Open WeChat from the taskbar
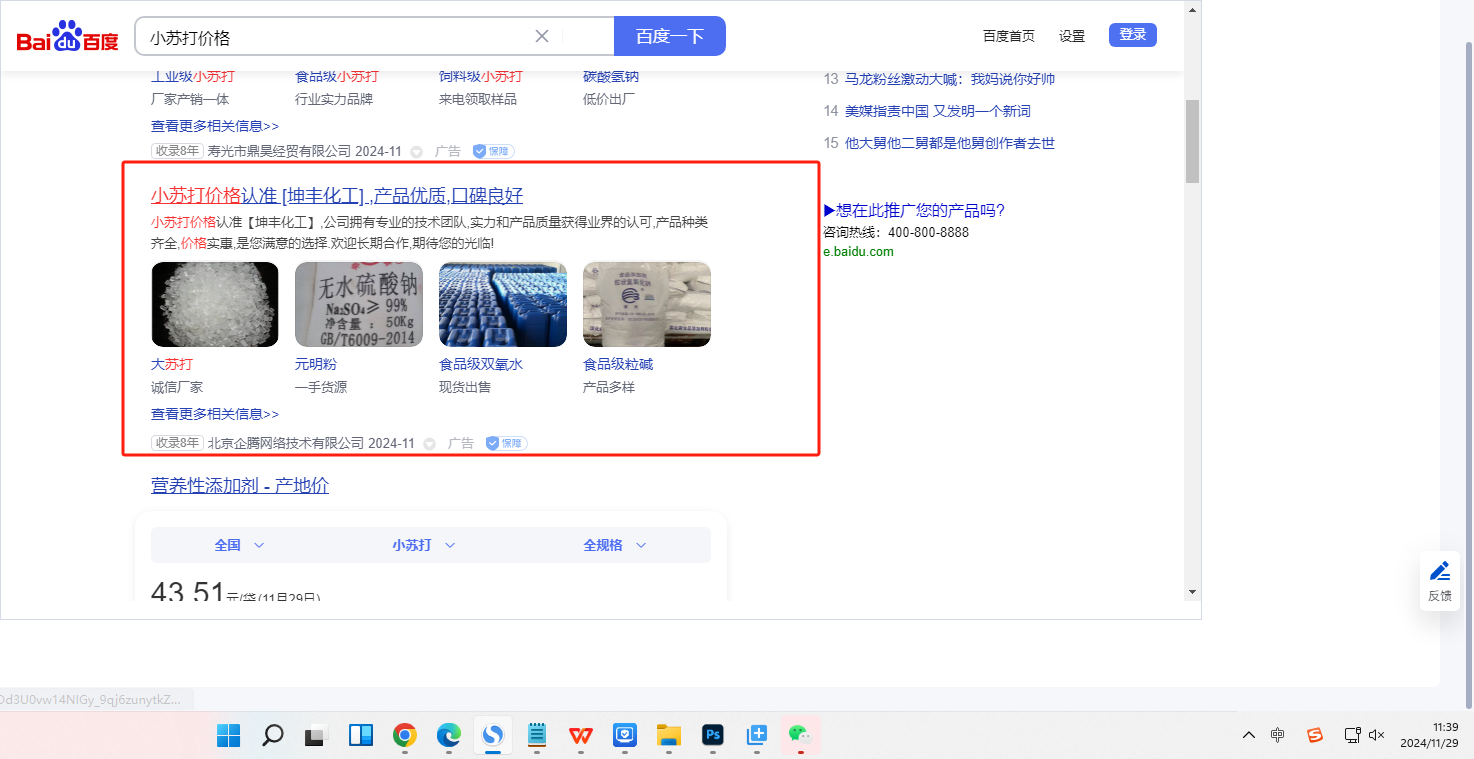 pyautogui.click(x=799, y=736)
